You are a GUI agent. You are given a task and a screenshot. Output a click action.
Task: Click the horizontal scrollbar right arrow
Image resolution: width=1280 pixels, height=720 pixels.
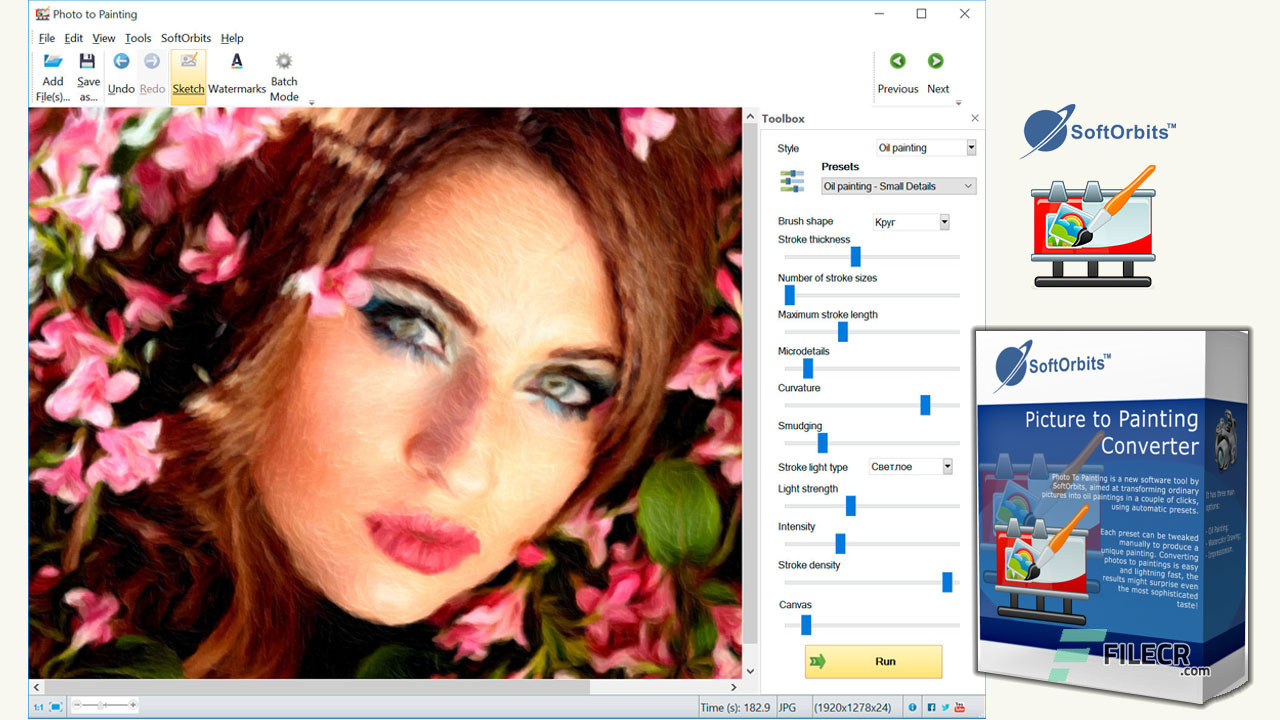click(x=734, y=687)
